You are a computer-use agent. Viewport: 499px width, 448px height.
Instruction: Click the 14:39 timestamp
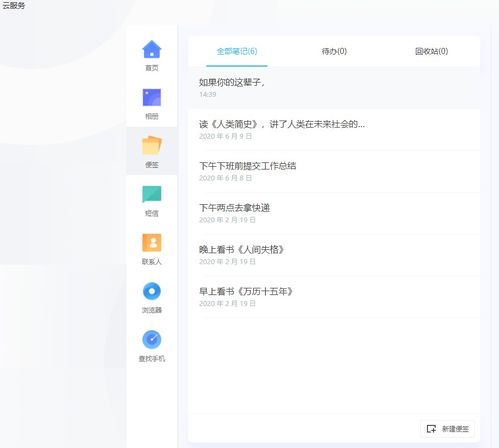[208, 94]
